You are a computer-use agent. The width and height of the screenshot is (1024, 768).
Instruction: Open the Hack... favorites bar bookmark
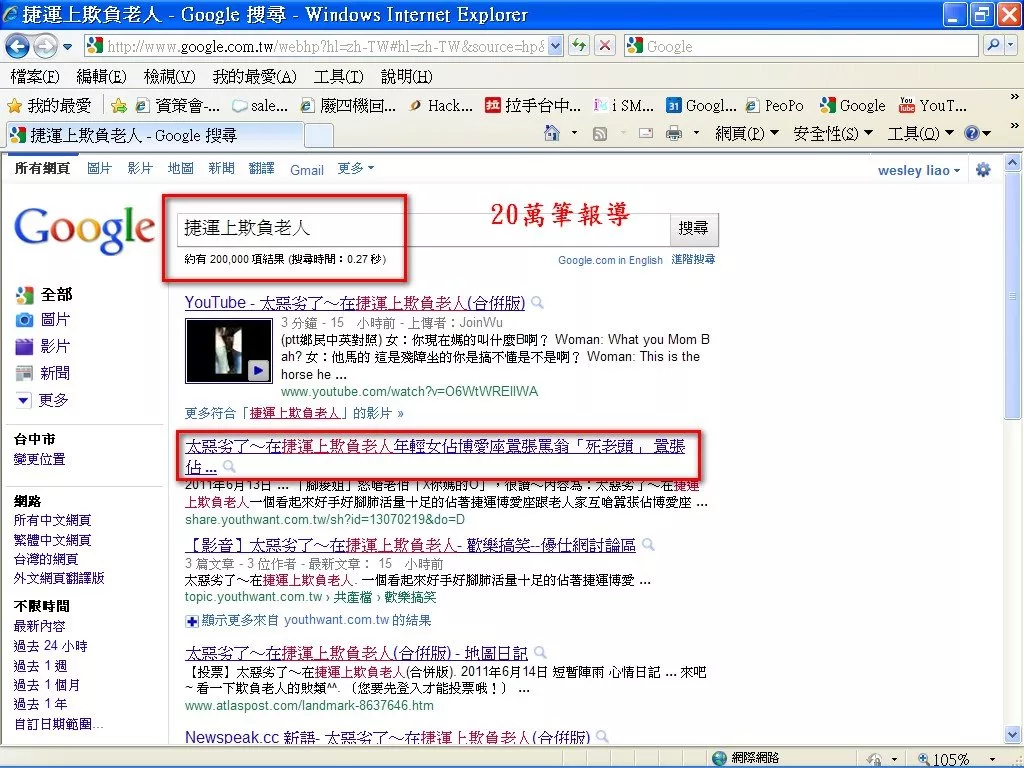coord(440,105)
